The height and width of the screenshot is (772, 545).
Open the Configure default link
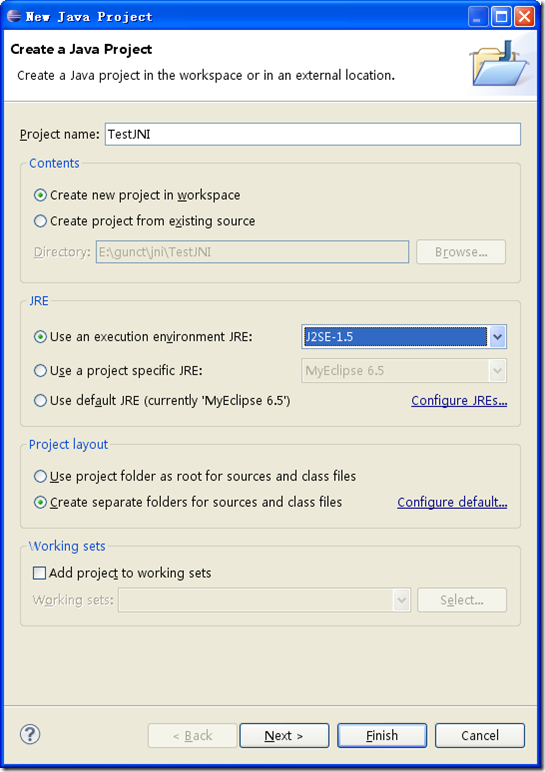pos(452,502)
